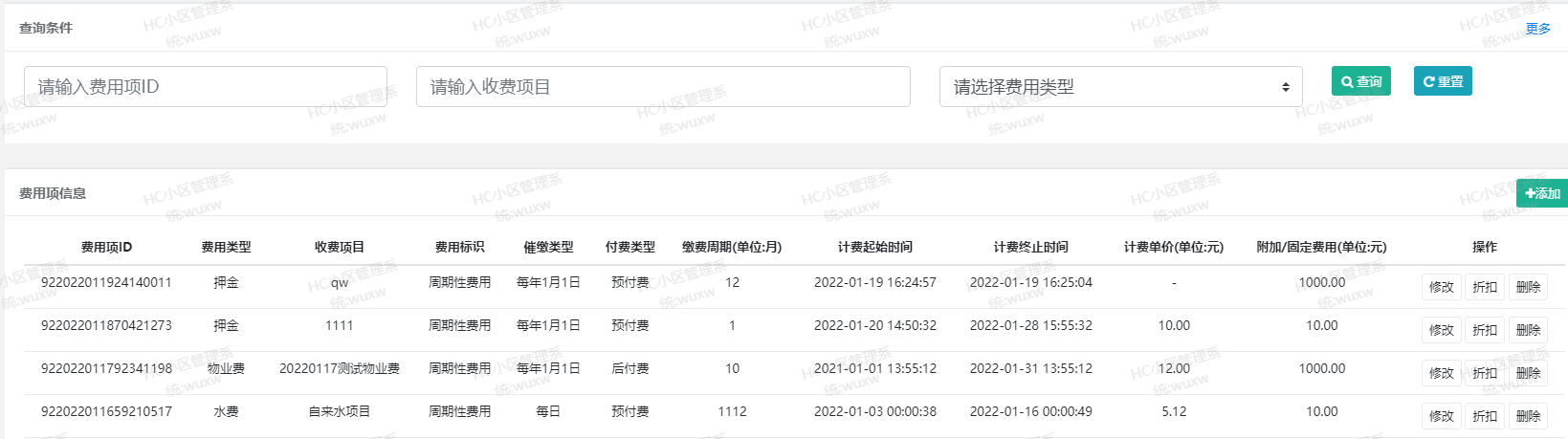The height and width of the screenshot is (439, 1568).
Task: Click the 每日 reminder type cell
Action: (x=548, y=411)
